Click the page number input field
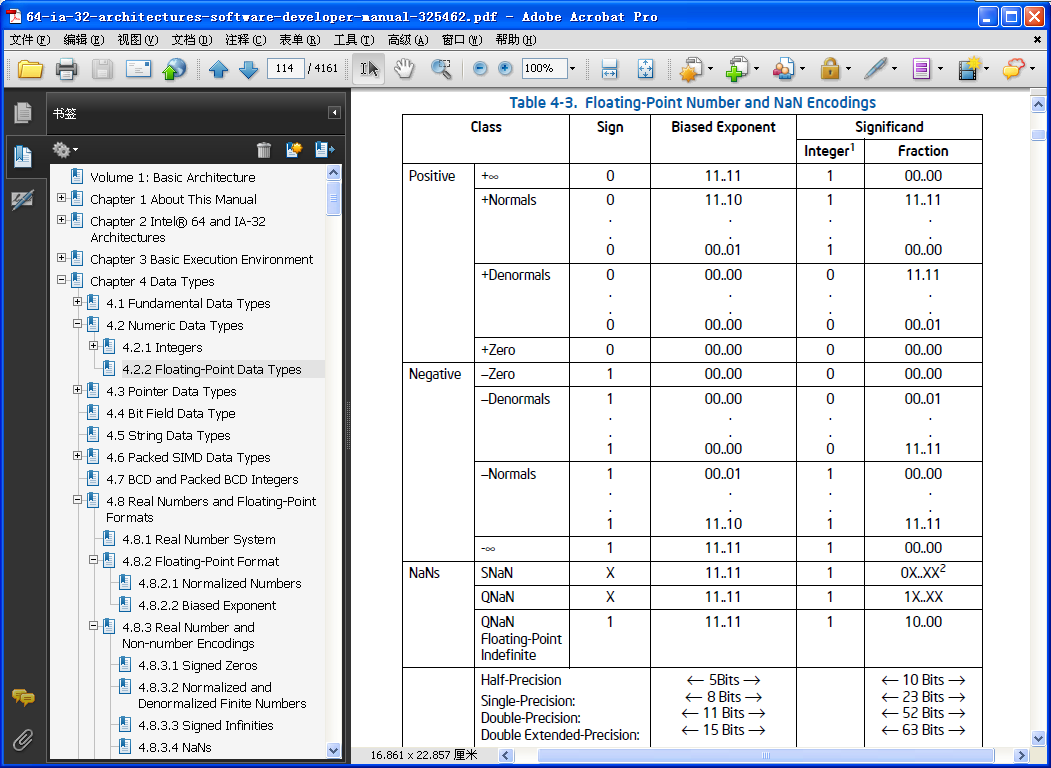The height and width of the screenshot is (768, 1051). coord(286,68)
